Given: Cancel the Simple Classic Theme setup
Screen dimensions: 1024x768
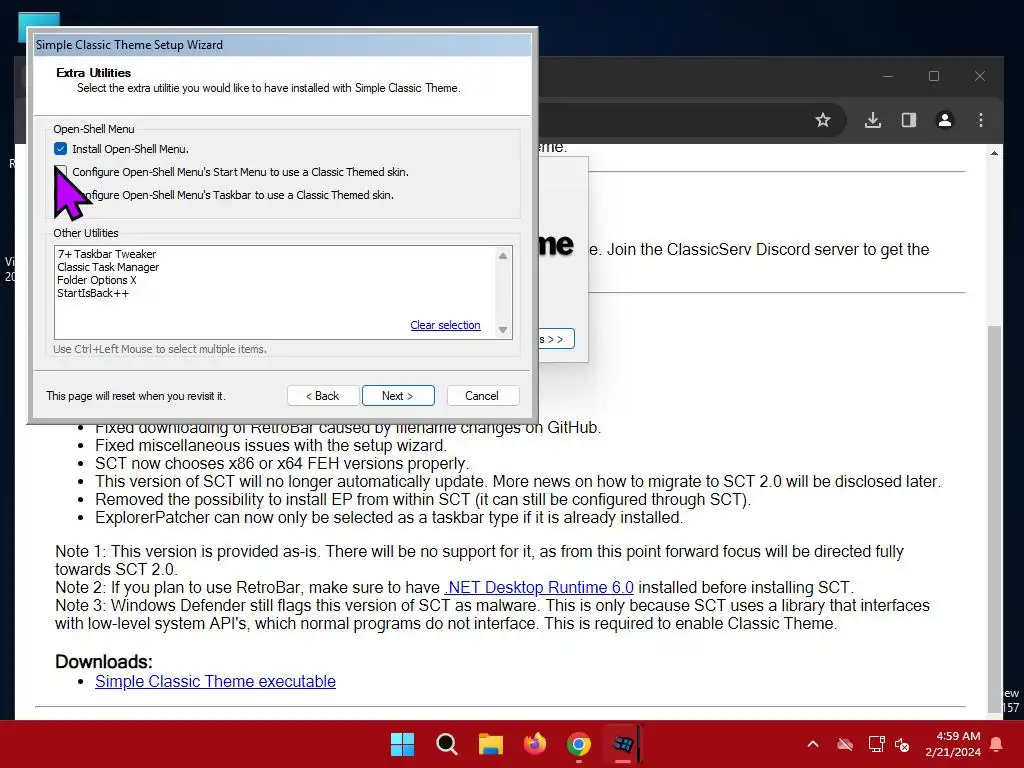Looking at the screenshot, I should pos(482,396).
